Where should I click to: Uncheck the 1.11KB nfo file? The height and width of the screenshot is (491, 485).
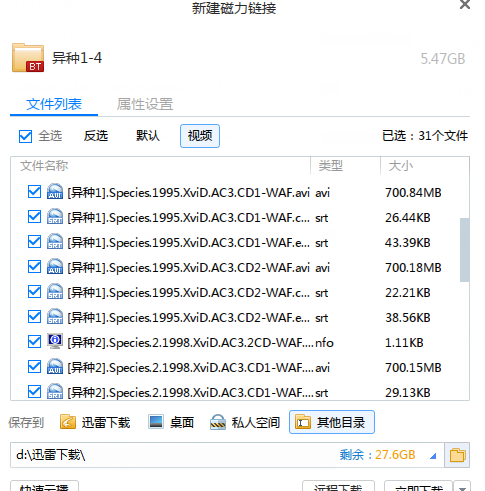point(34,342)
